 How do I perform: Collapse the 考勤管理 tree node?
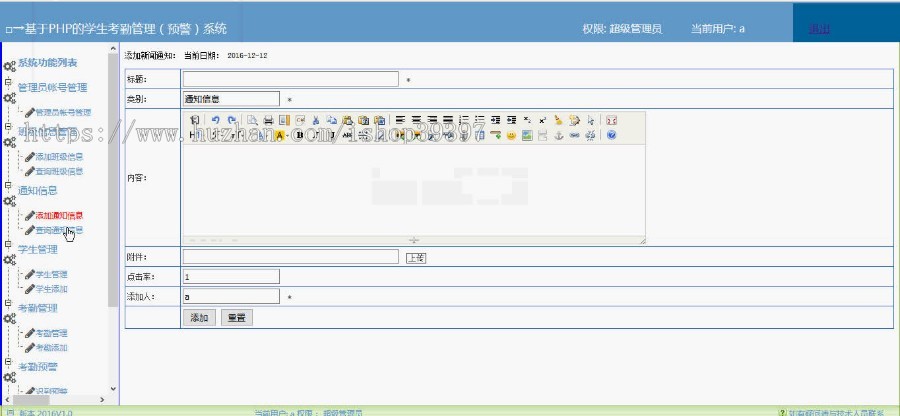[x=8, y=304]
